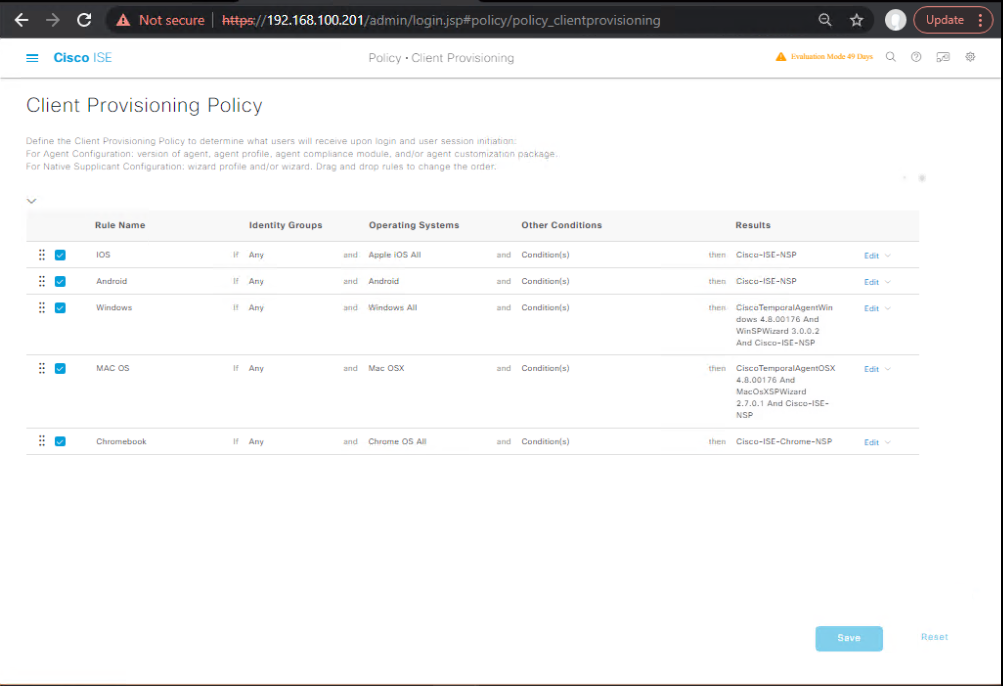1003x686 pixels.
Task: Click the Not secure warning icon
Action: (123, 20)
